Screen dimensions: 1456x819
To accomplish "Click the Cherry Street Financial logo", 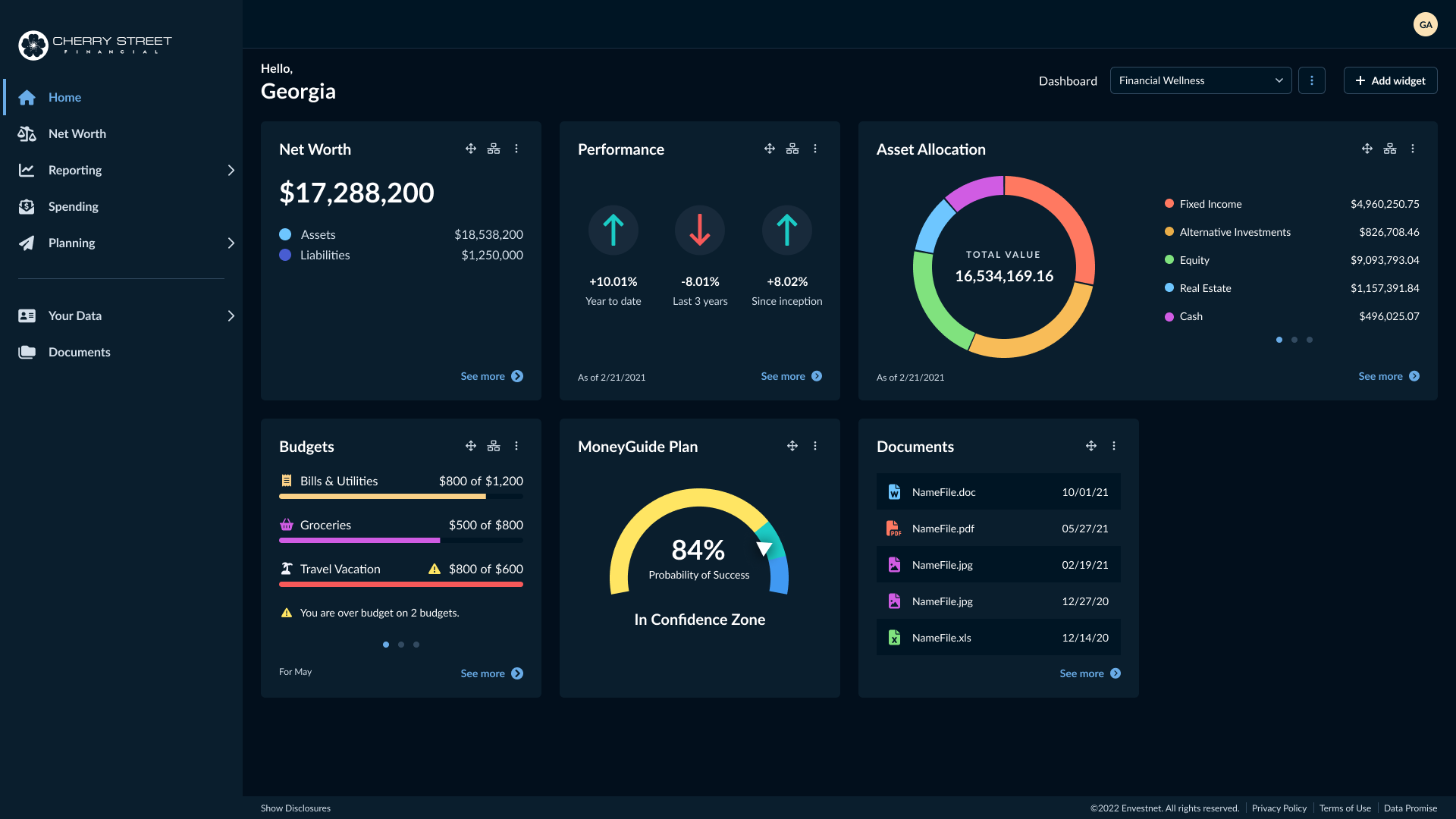I will [95, 45].
